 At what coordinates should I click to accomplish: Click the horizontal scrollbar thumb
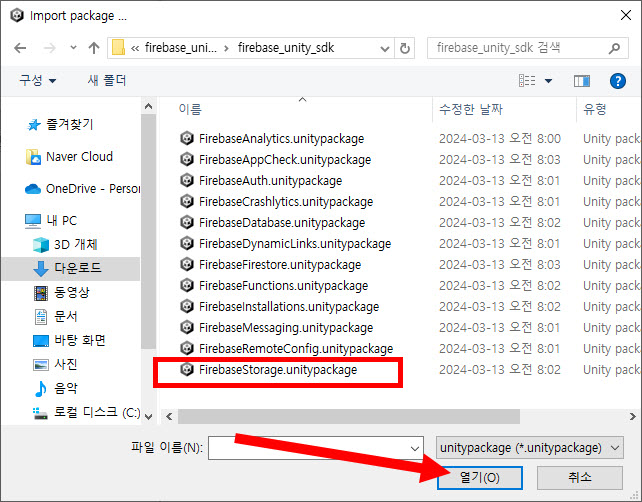point(349,417)
